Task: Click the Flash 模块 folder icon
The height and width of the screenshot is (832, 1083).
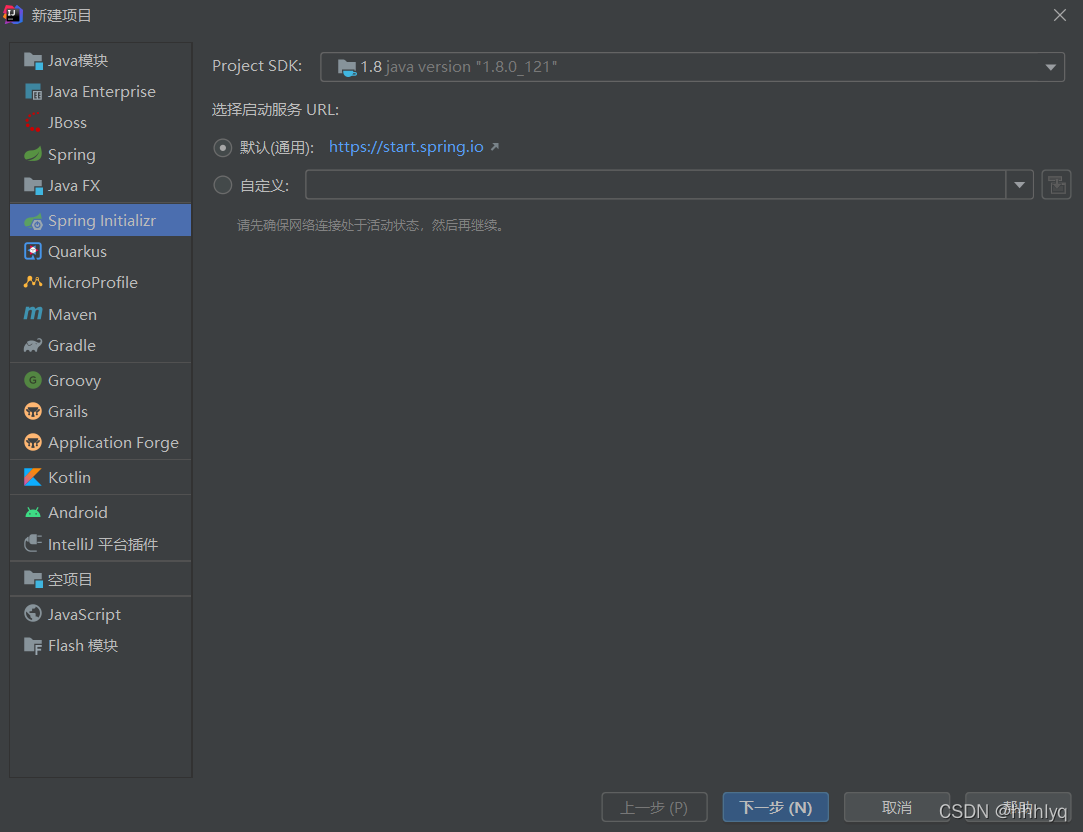Action: tap(33, 646)
